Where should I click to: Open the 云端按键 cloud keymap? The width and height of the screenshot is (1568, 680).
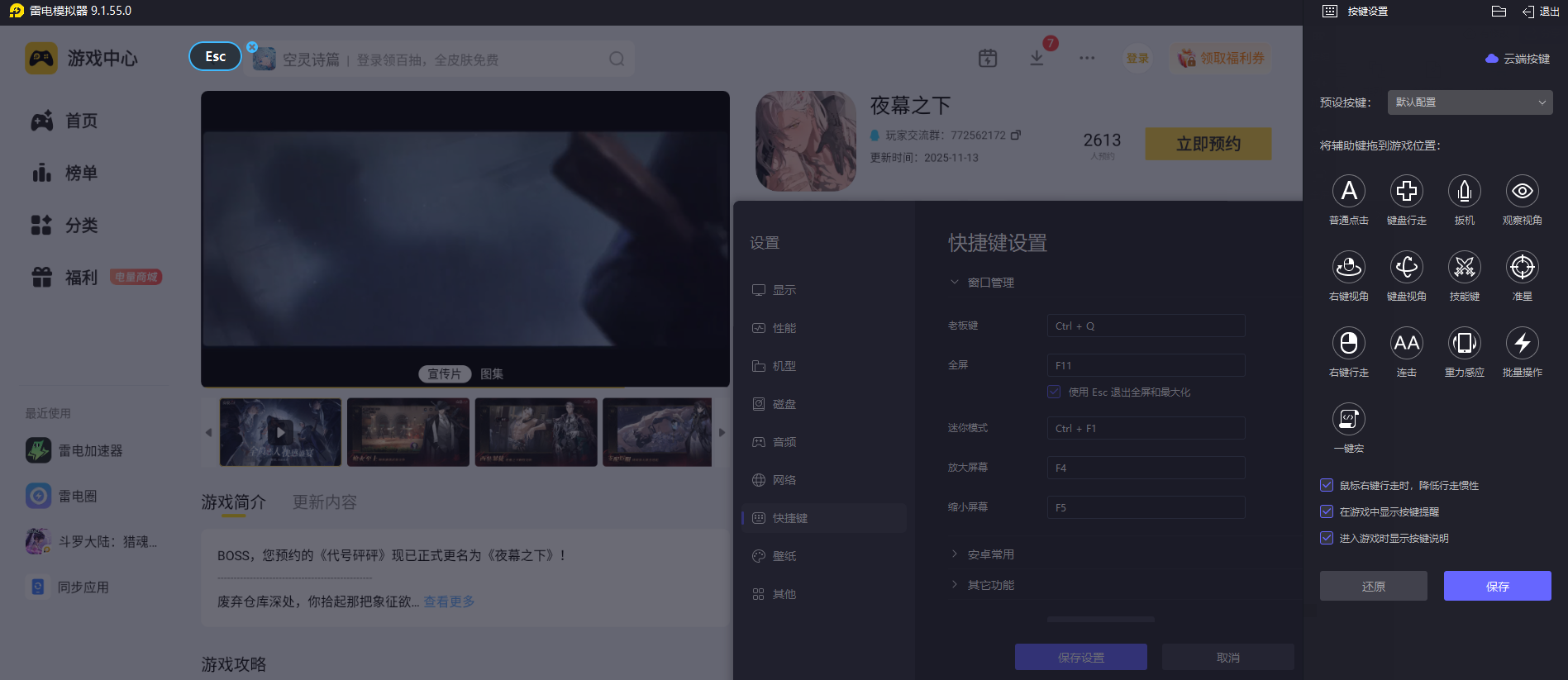click(x=1518, y=59)
